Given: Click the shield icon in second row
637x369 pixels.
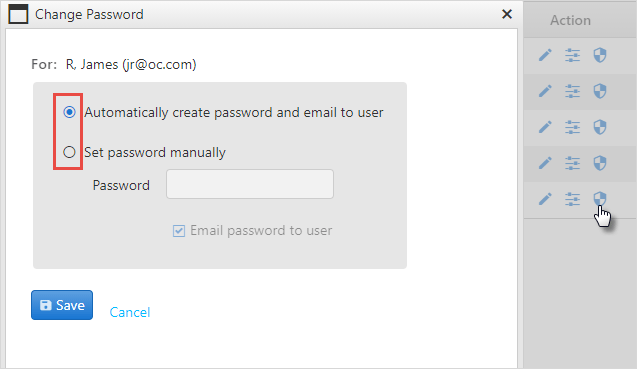Looking at the screenshot, I should (x=600, y=91).
